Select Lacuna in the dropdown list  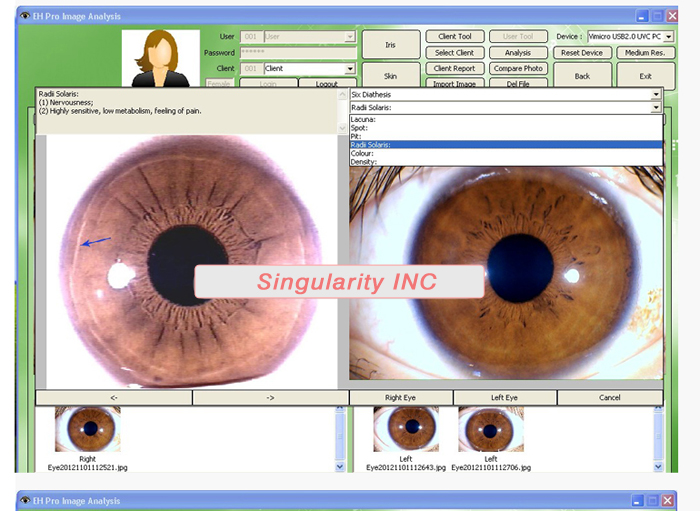tap(506, 119)
